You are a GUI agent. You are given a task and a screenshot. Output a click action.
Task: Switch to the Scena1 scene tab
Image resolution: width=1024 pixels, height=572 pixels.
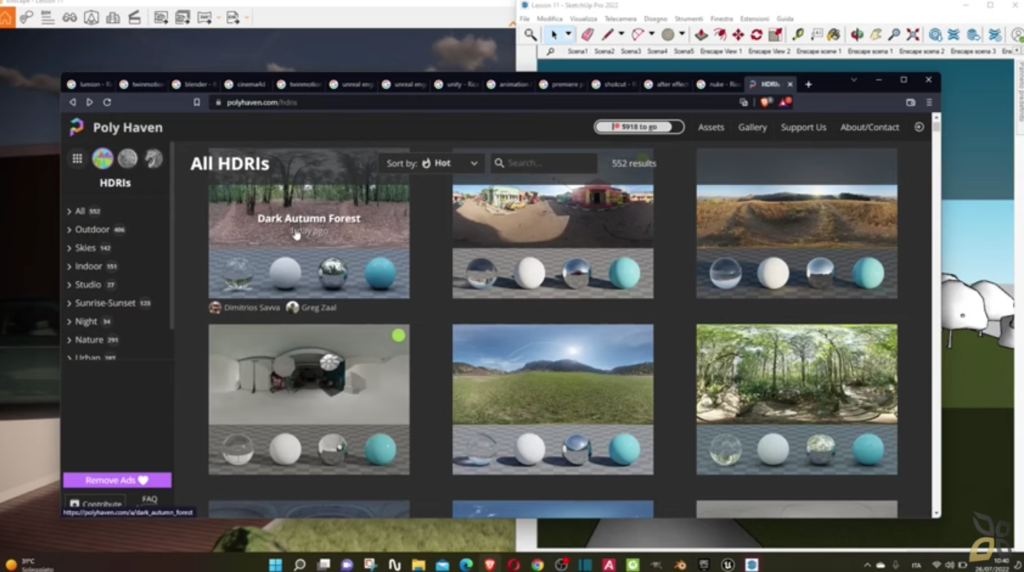tap(577, 51)
